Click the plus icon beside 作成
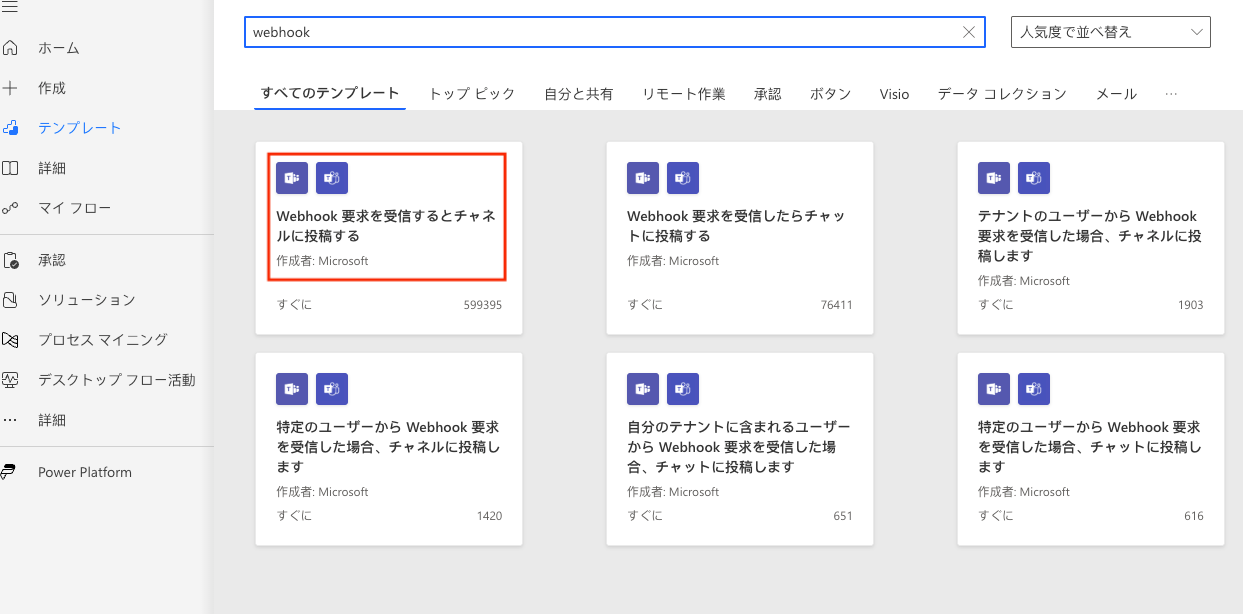Screen dimensions: 1243x614 (x=10, y=88)
